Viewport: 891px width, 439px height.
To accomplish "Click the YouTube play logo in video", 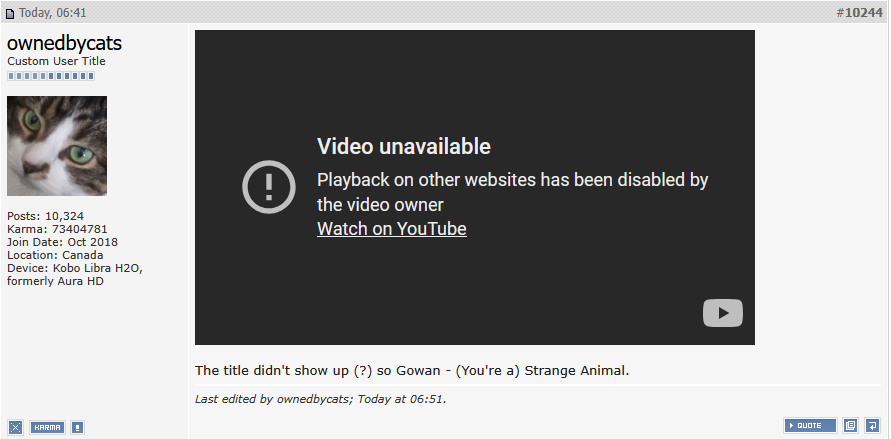I will 723,313.
